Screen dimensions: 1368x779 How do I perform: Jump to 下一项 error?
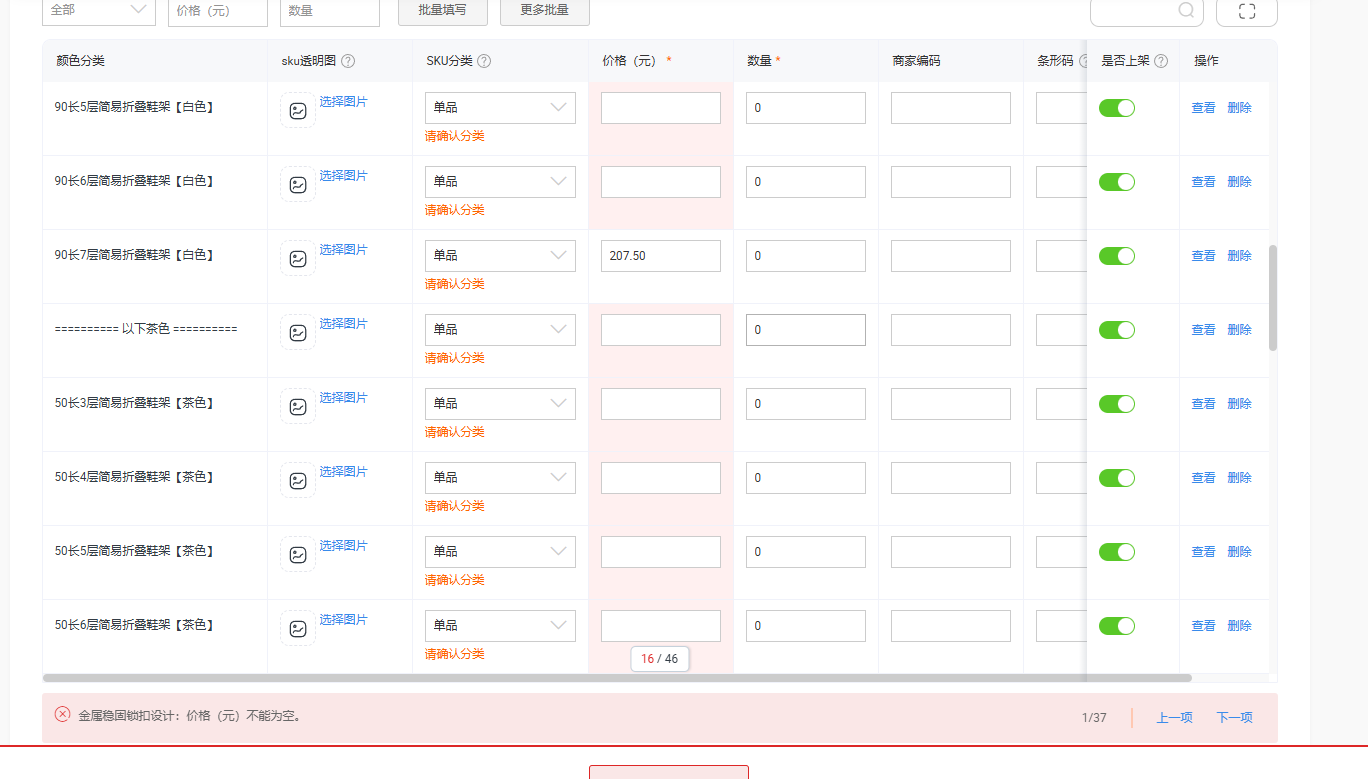point(1234,718)
